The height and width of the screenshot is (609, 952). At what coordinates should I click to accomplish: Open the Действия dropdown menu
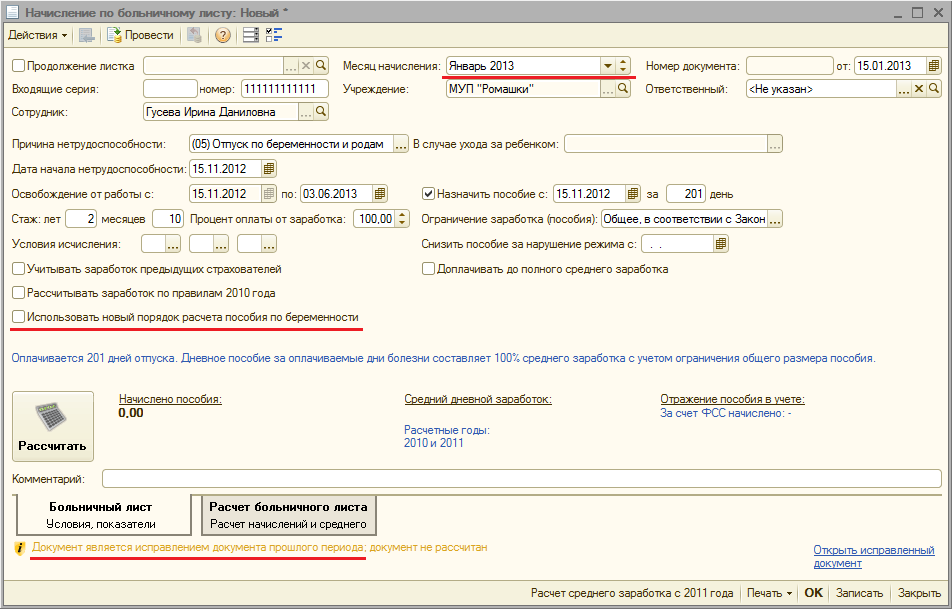[38, 35]
